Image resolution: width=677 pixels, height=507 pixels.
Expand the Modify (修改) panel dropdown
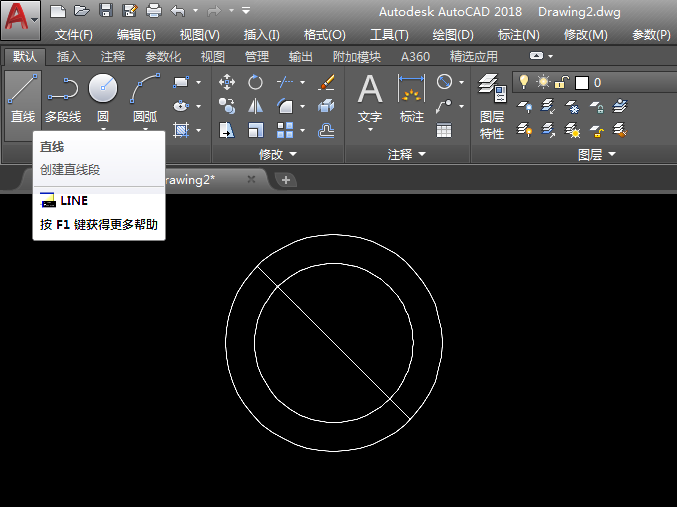point(278,155)
